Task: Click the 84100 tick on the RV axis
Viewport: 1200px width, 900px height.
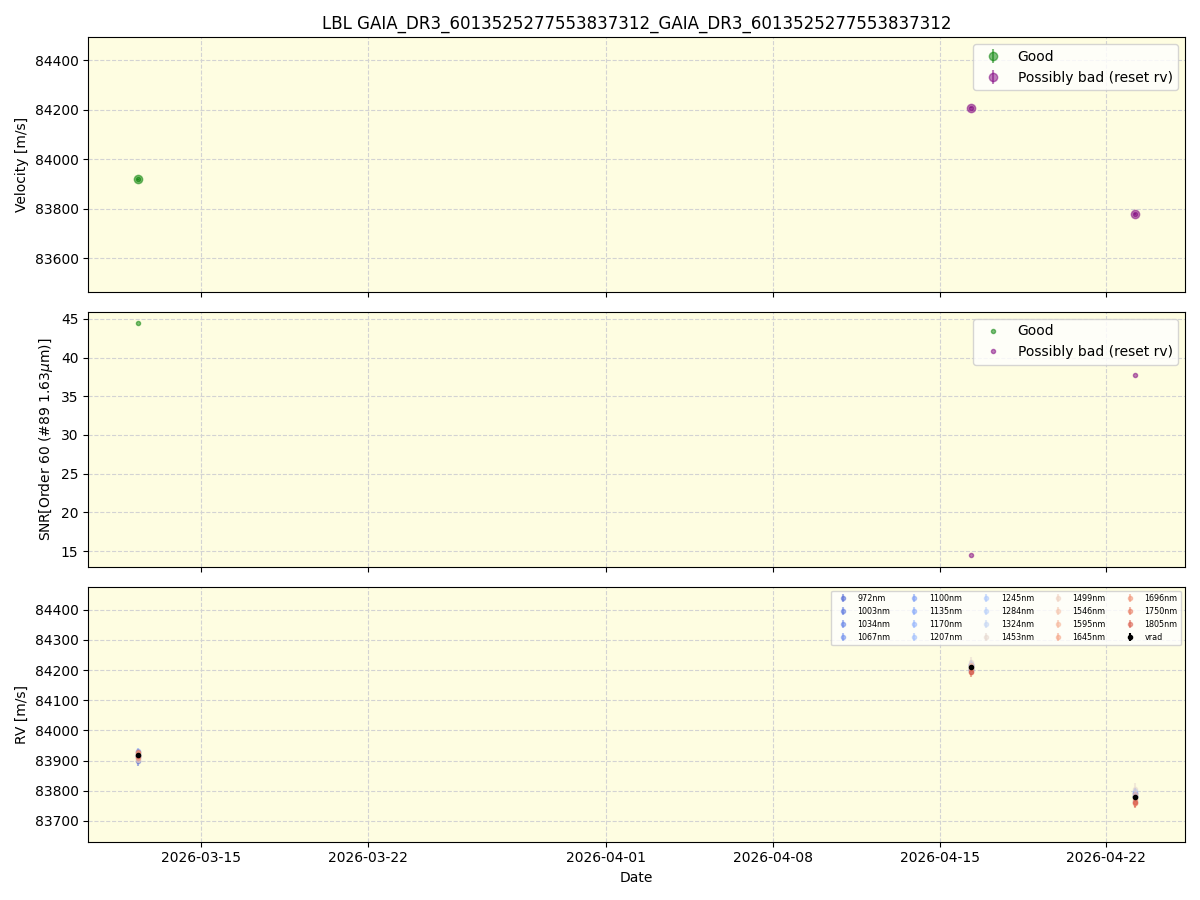Action: (59, 701)
